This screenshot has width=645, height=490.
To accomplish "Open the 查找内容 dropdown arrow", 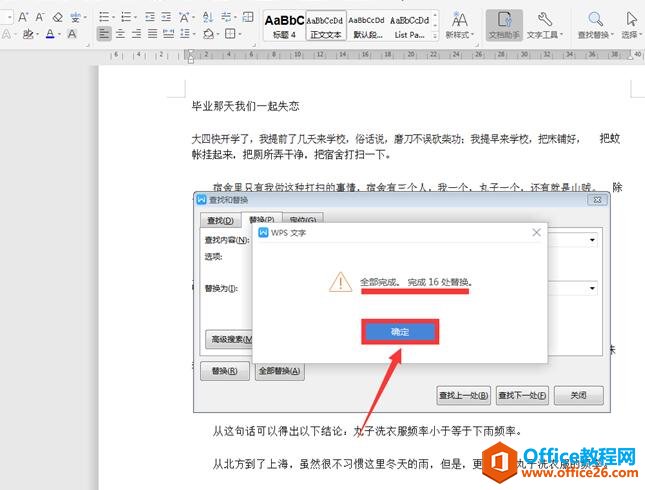I will [592, 240].
